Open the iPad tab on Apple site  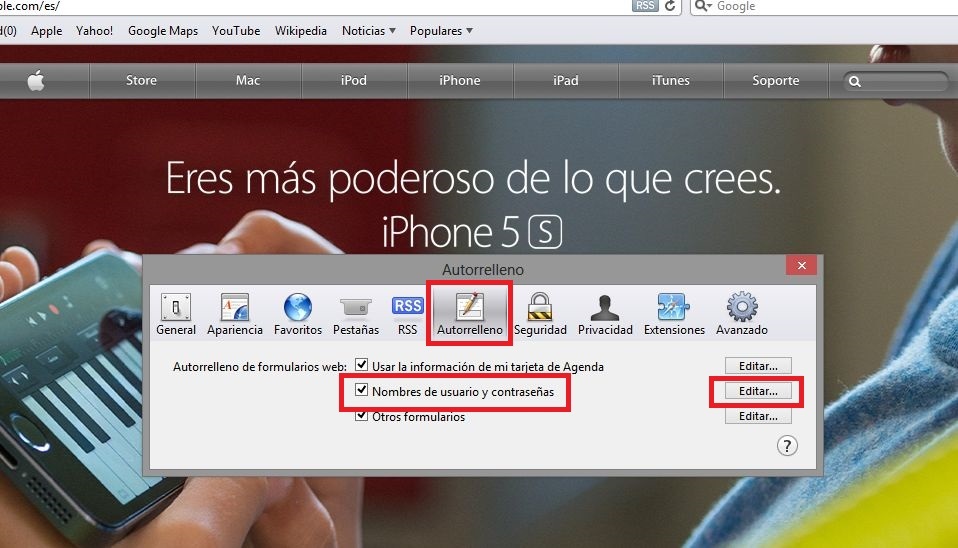tap(566, 80)
